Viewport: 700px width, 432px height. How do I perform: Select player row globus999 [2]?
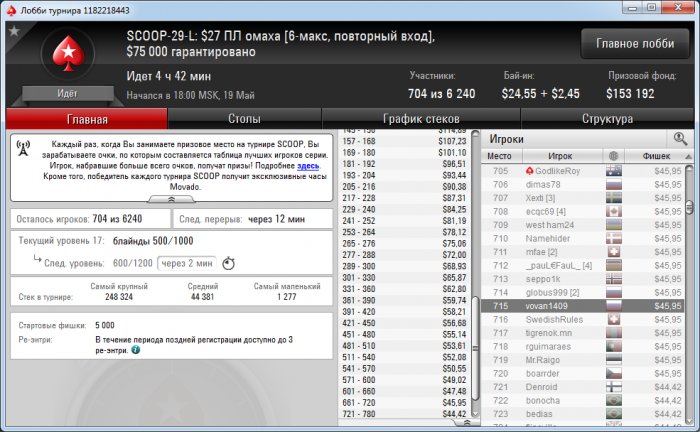tap(583, 292)
